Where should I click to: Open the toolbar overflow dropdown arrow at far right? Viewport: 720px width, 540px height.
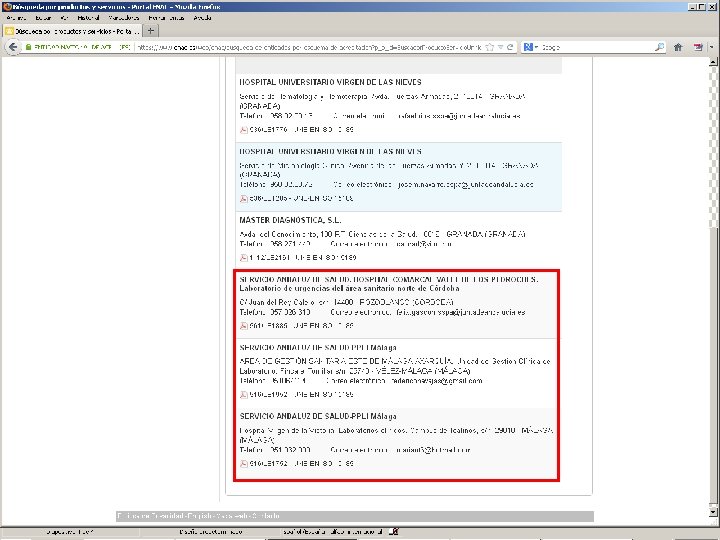click(712, 47)
